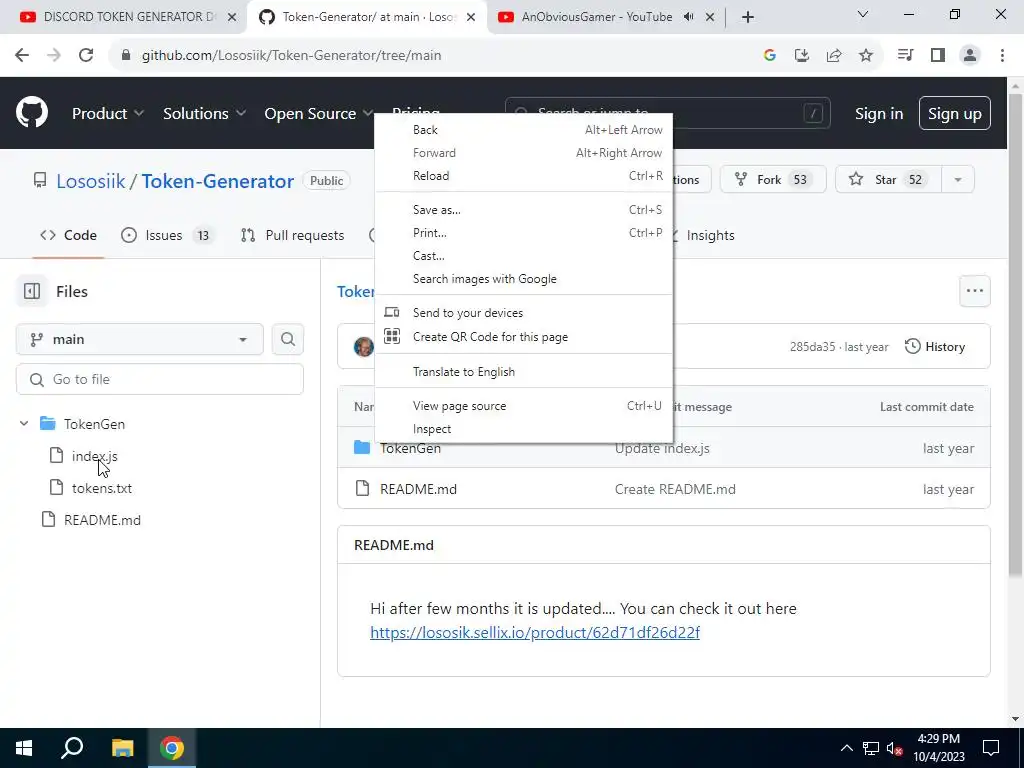Click the Go to file input
The image size is (1024, 768).
pyautogui.click(x=160, y=379)
